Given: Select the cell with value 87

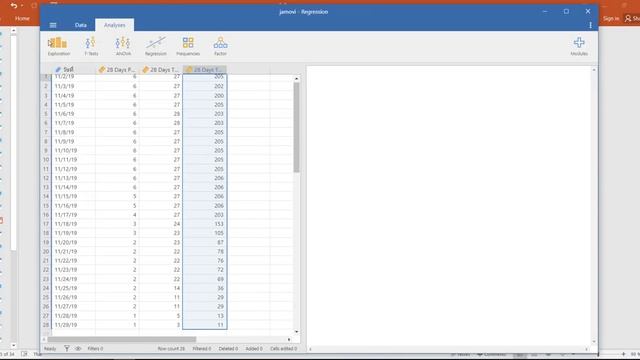Looking at the screenshot, I should [x=204, y=242].
